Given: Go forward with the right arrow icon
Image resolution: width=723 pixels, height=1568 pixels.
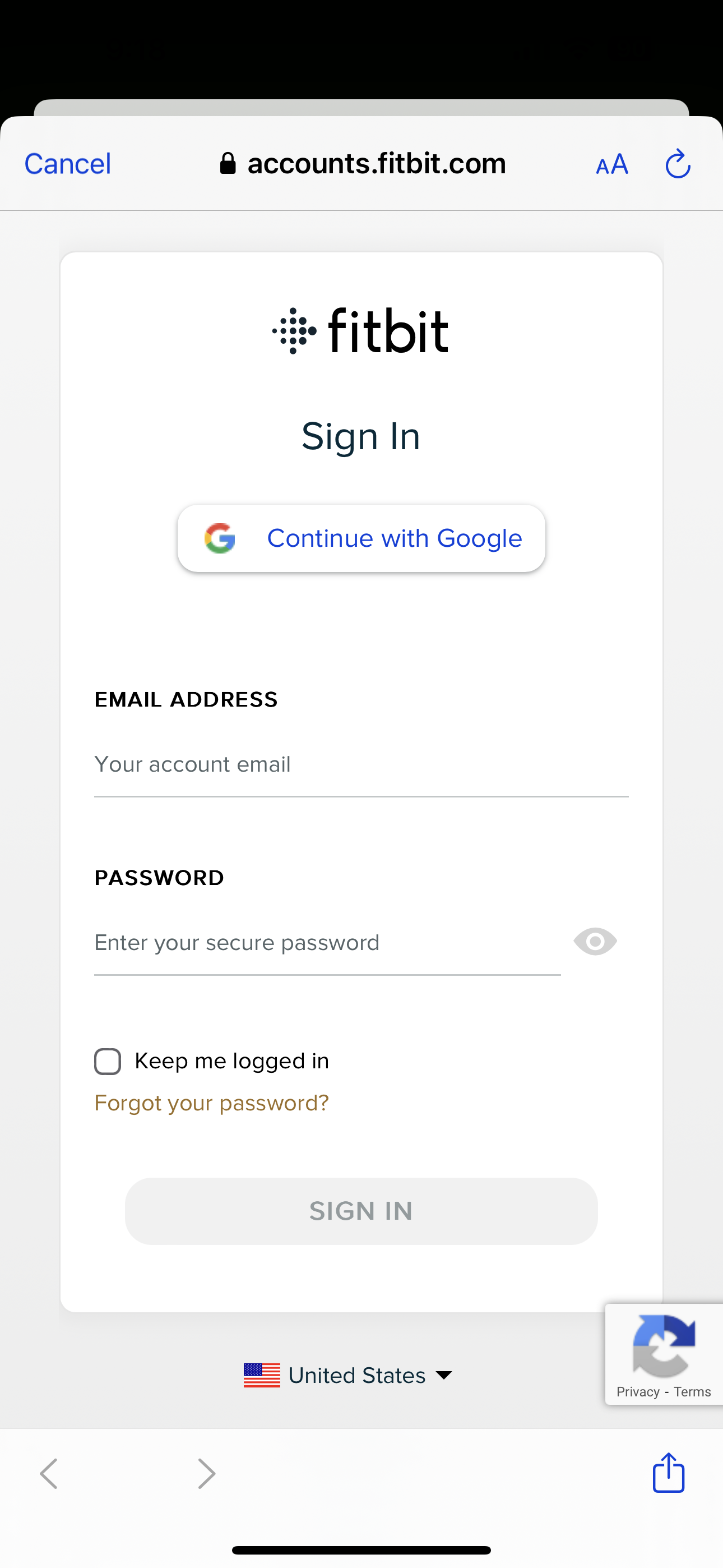Looking at the screenshot, I should (207, 1474).
